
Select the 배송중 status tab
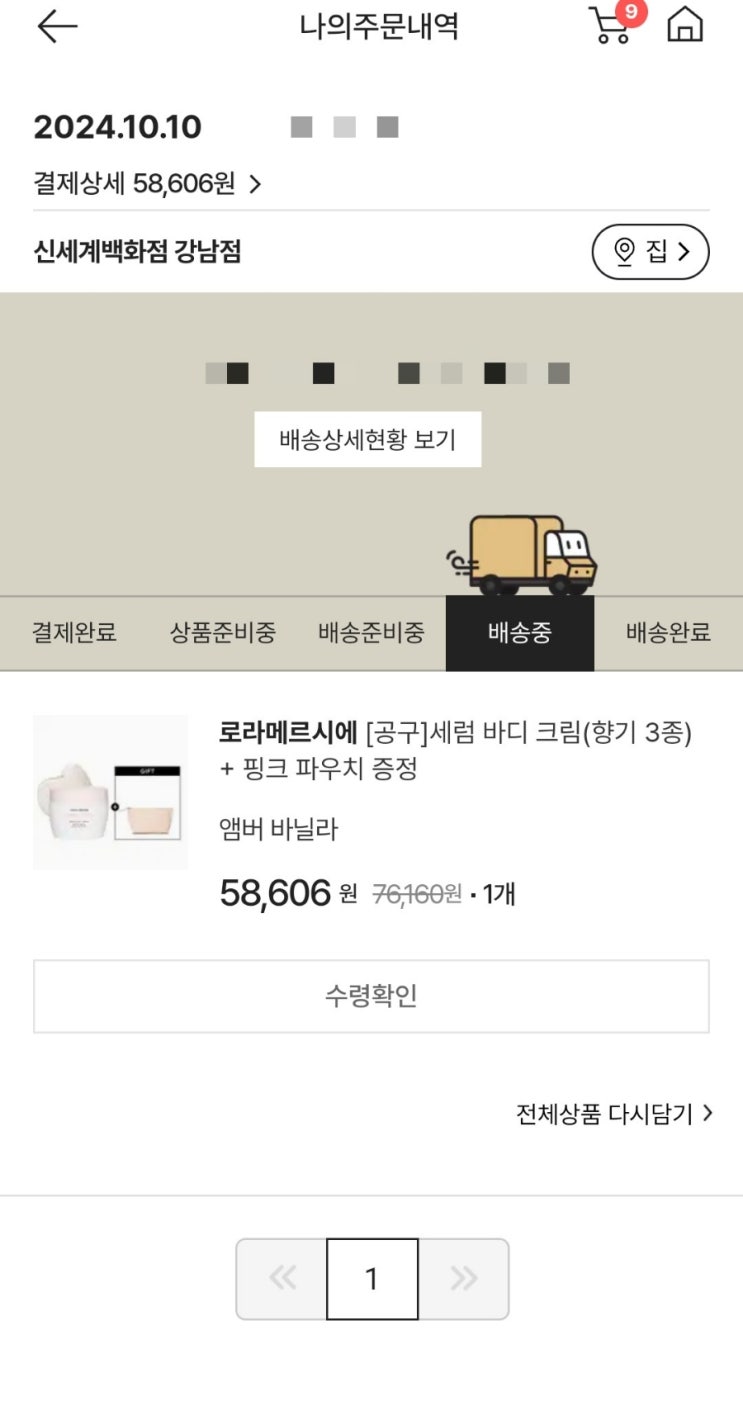pos(519,633)
